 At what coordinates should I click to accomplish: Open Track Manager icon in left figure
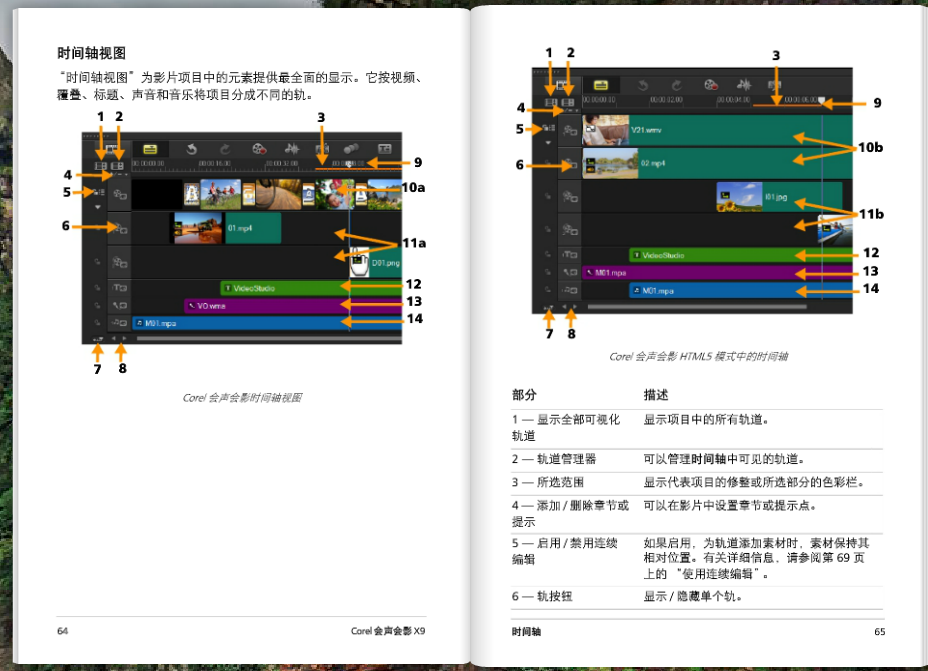click(x=117, y=166)
